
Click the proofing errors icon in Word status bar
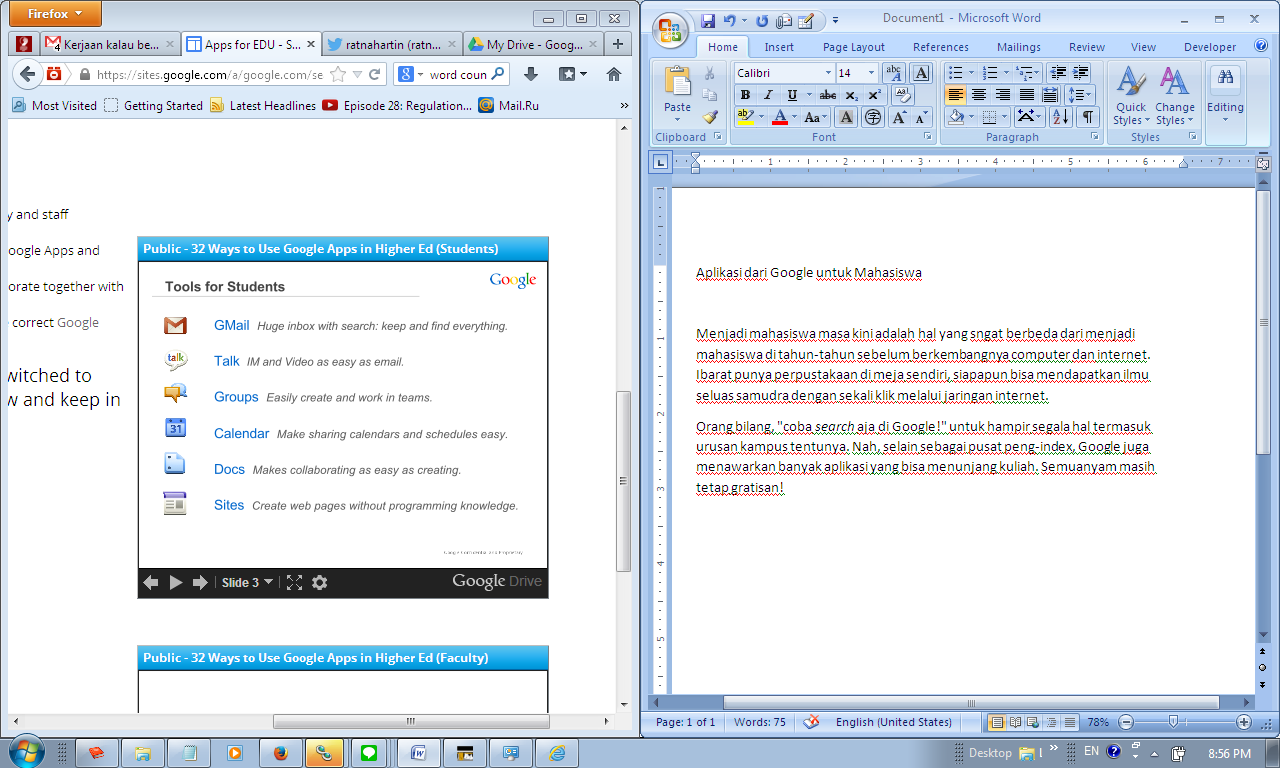(x=812, y=722)
